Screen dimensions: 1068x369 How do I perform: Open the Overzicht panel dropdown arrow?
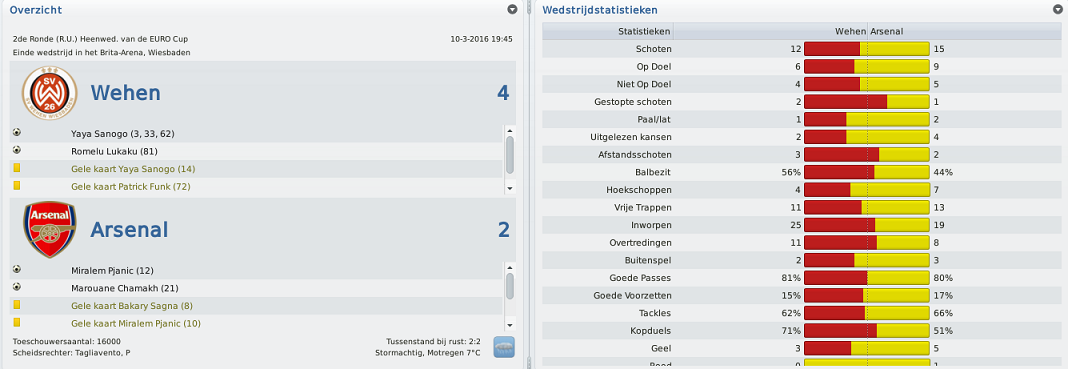(512, 10)
